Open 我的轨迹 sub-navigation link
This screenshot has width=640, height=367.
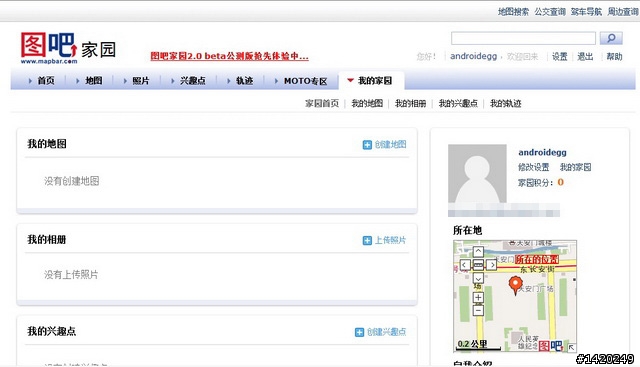pyautogui.click(x=505, y=103)
